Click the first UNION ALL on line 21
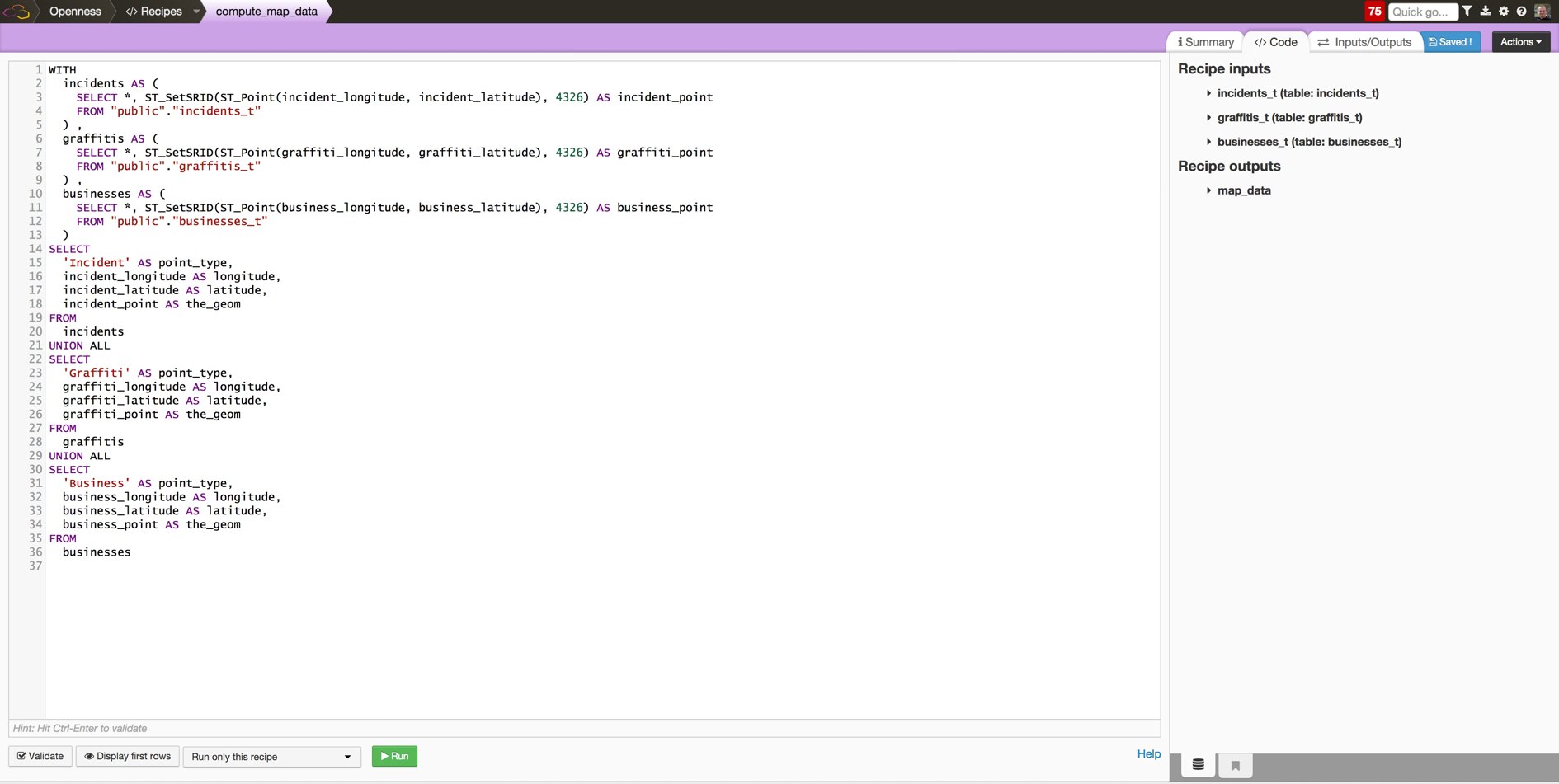The image size is (1559, 784). pos(79,346)
